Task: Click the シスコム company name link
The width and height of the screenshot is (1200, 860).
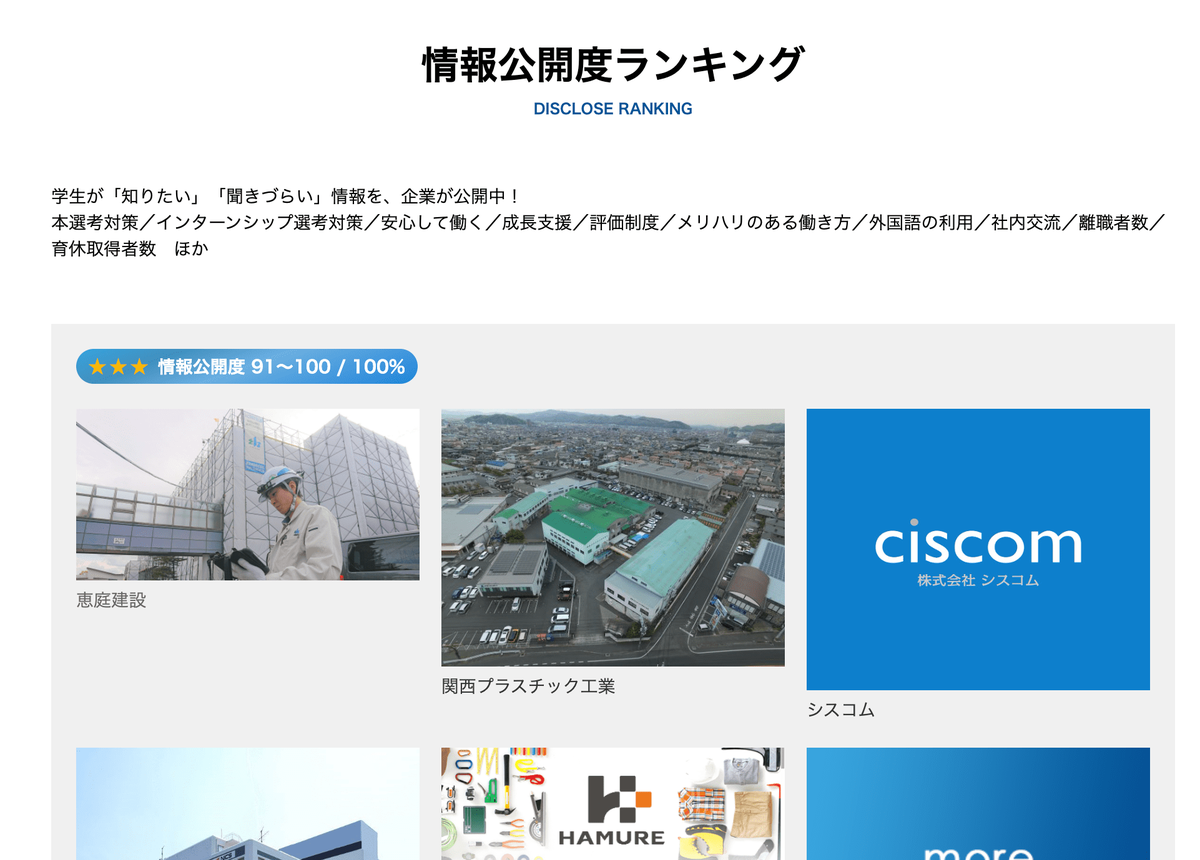Action: [841, 710]
